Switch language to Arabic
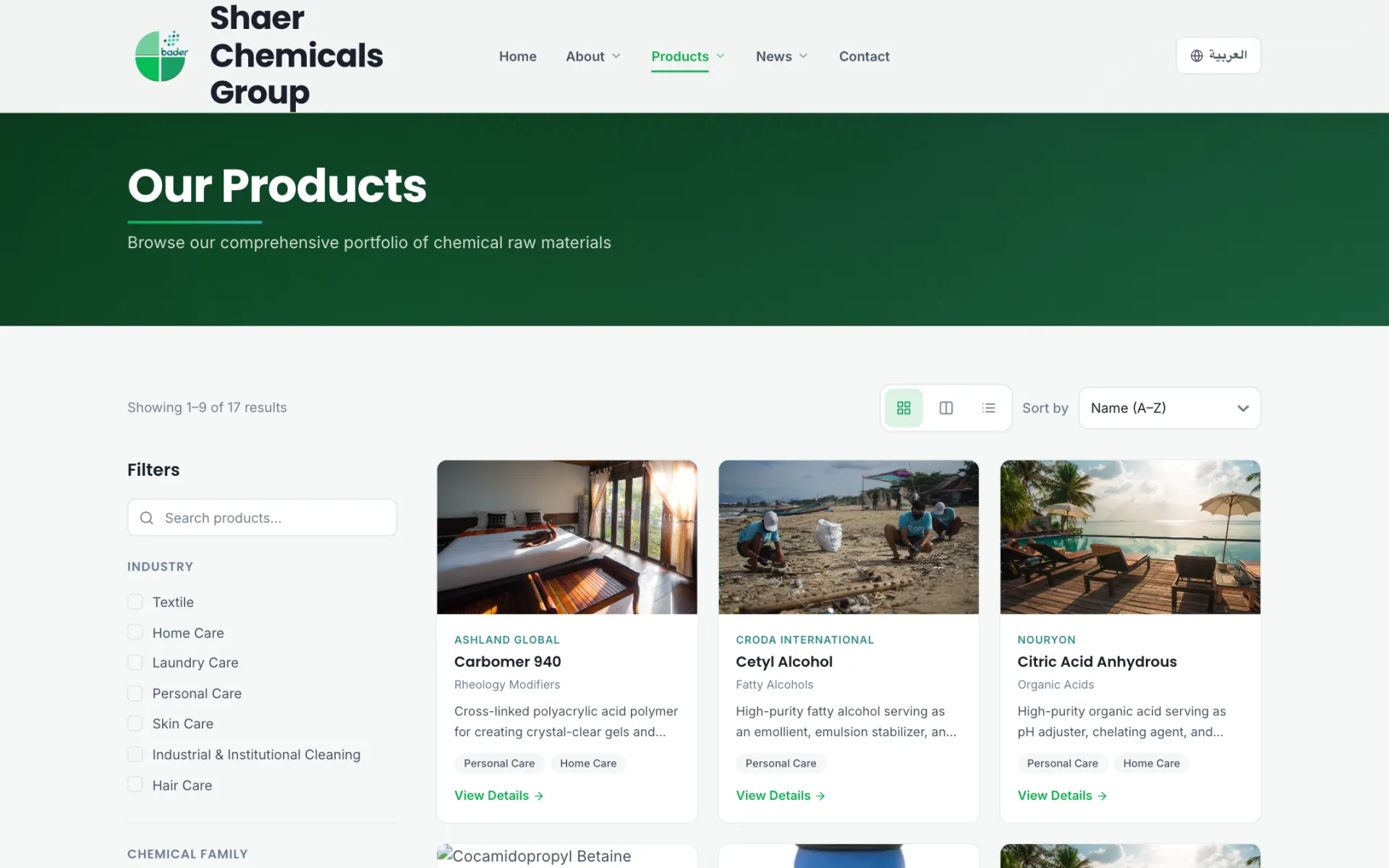The height and width of the screenshot is (868, 1389). (1218, 56)
